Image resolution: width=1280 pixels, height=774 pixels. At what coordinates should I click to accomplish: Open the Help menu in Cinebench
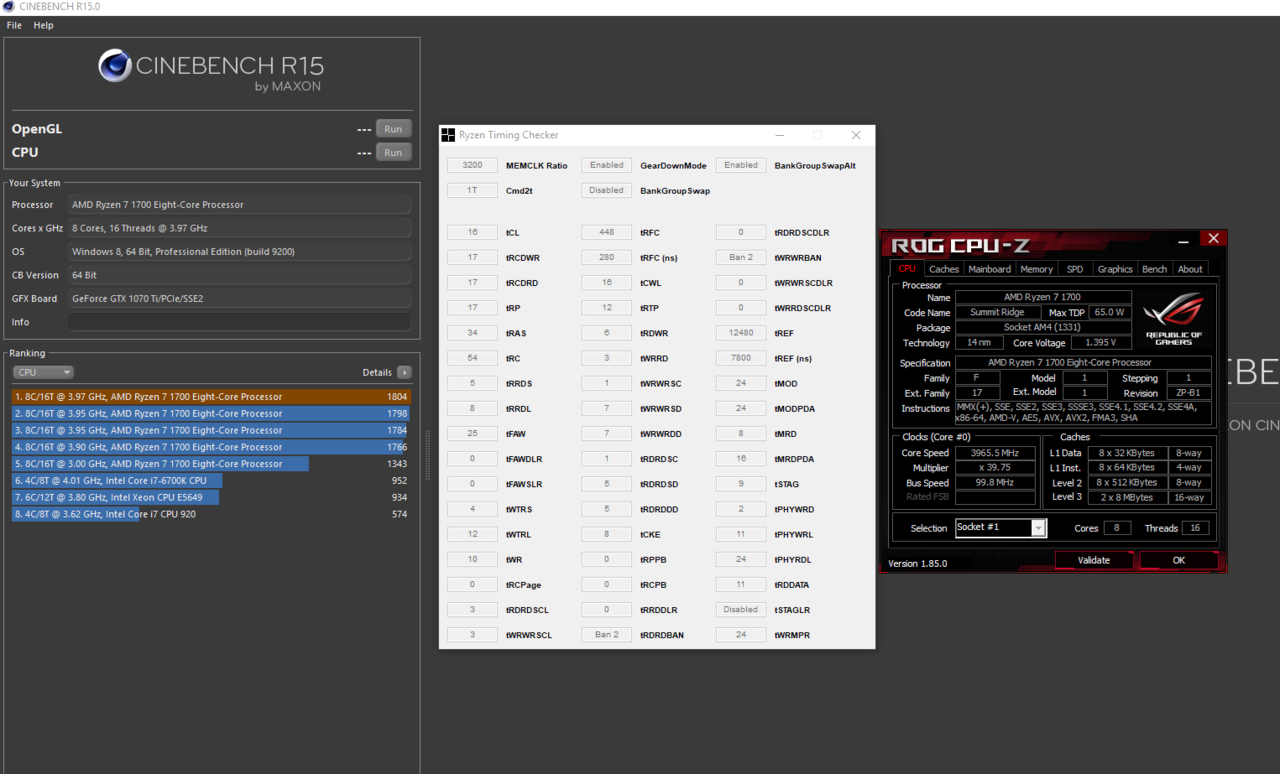43,25
